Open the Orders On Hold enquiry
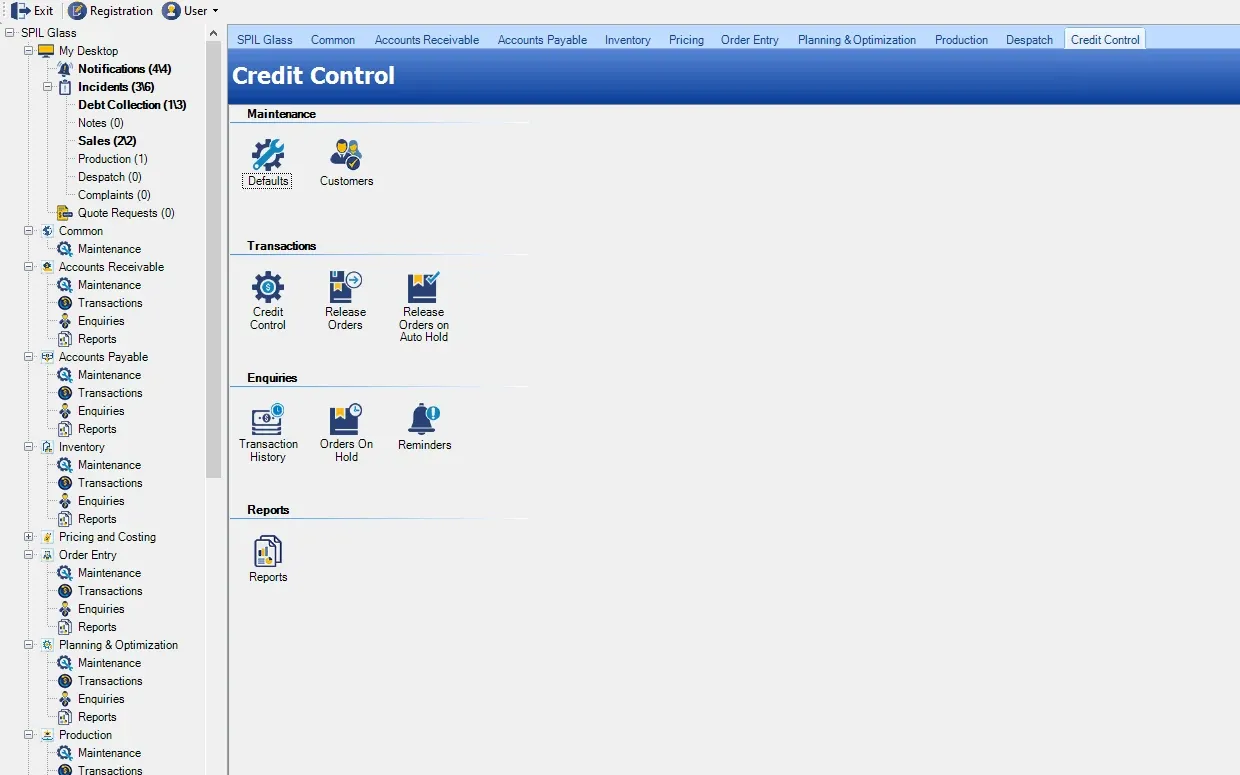Viewport: 1240px width, 775px height. tap(346, 433)
